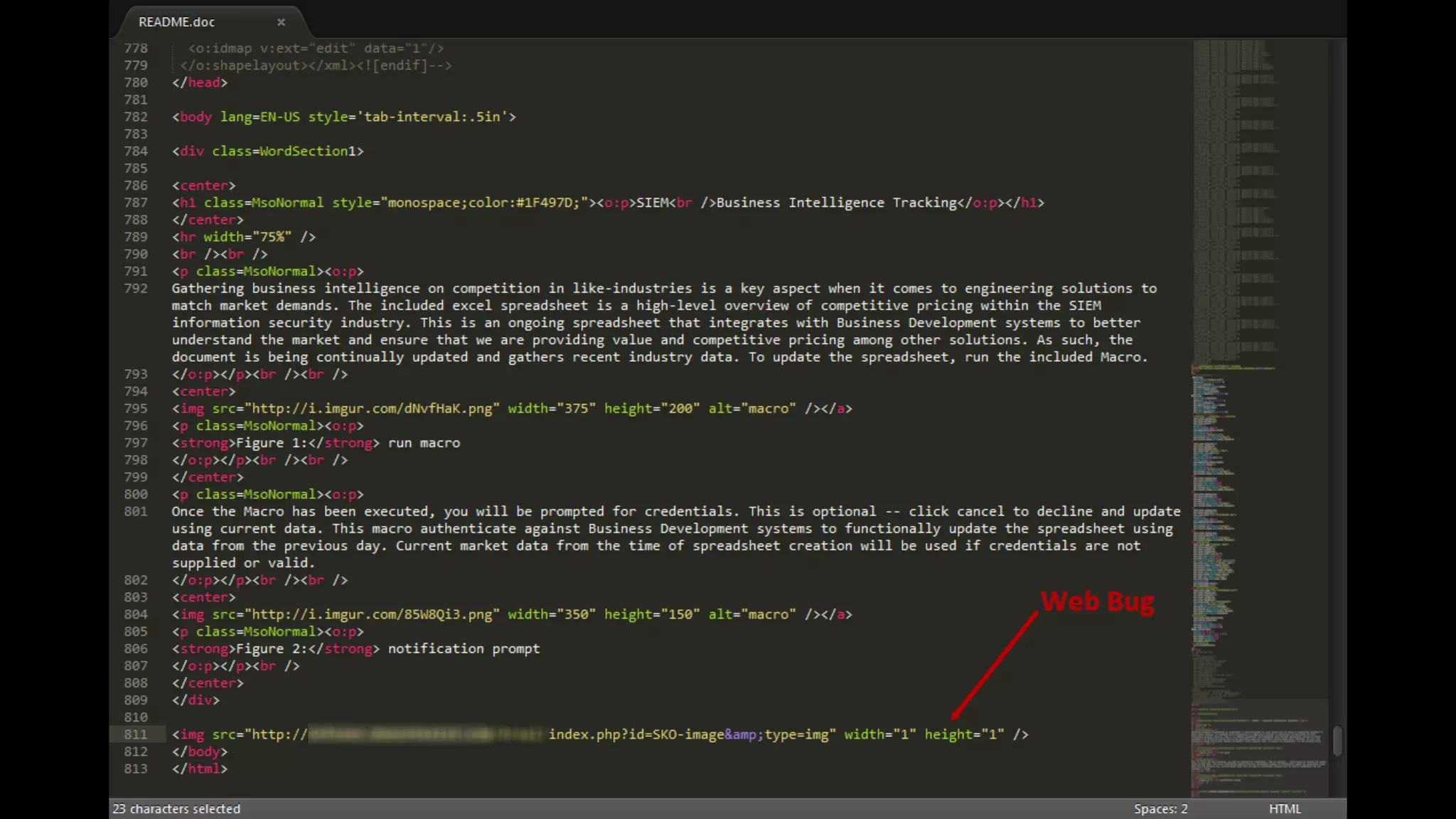Click the red Web Bug annotation
The width and height of the screenshot is (1456, 819).
click(x=1097, y=601)
